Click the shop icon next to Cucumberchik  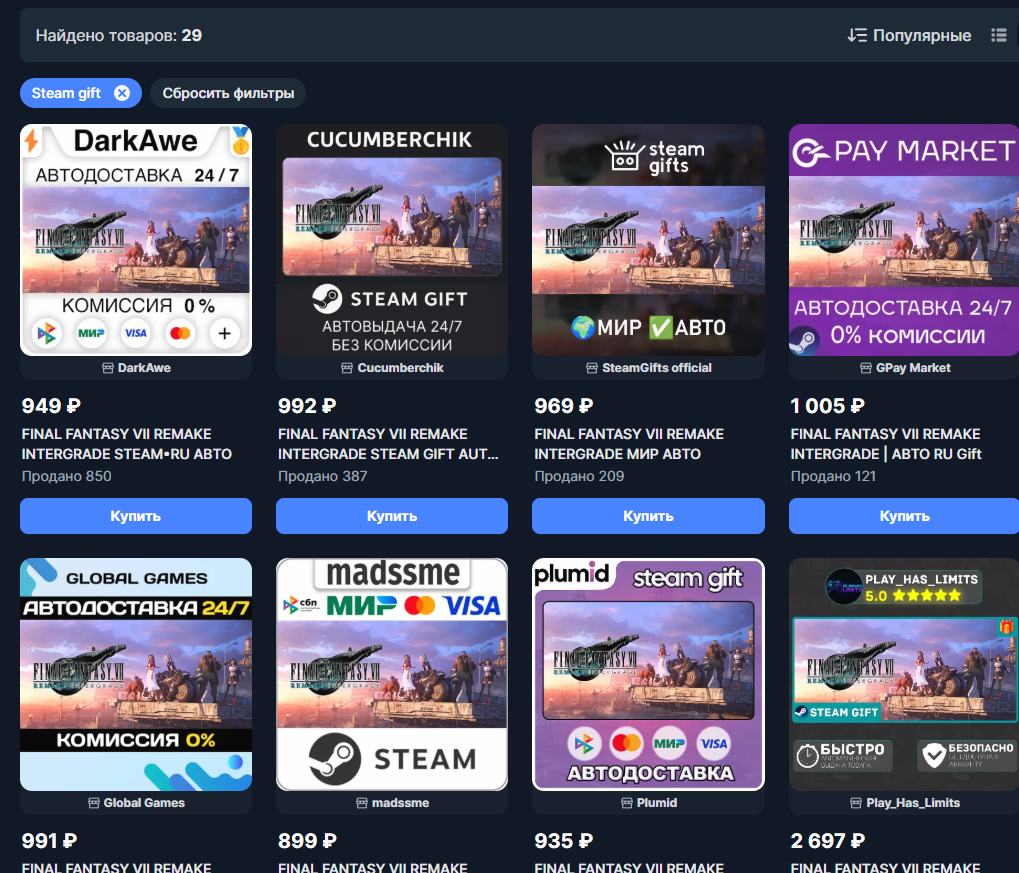point(347,368)
